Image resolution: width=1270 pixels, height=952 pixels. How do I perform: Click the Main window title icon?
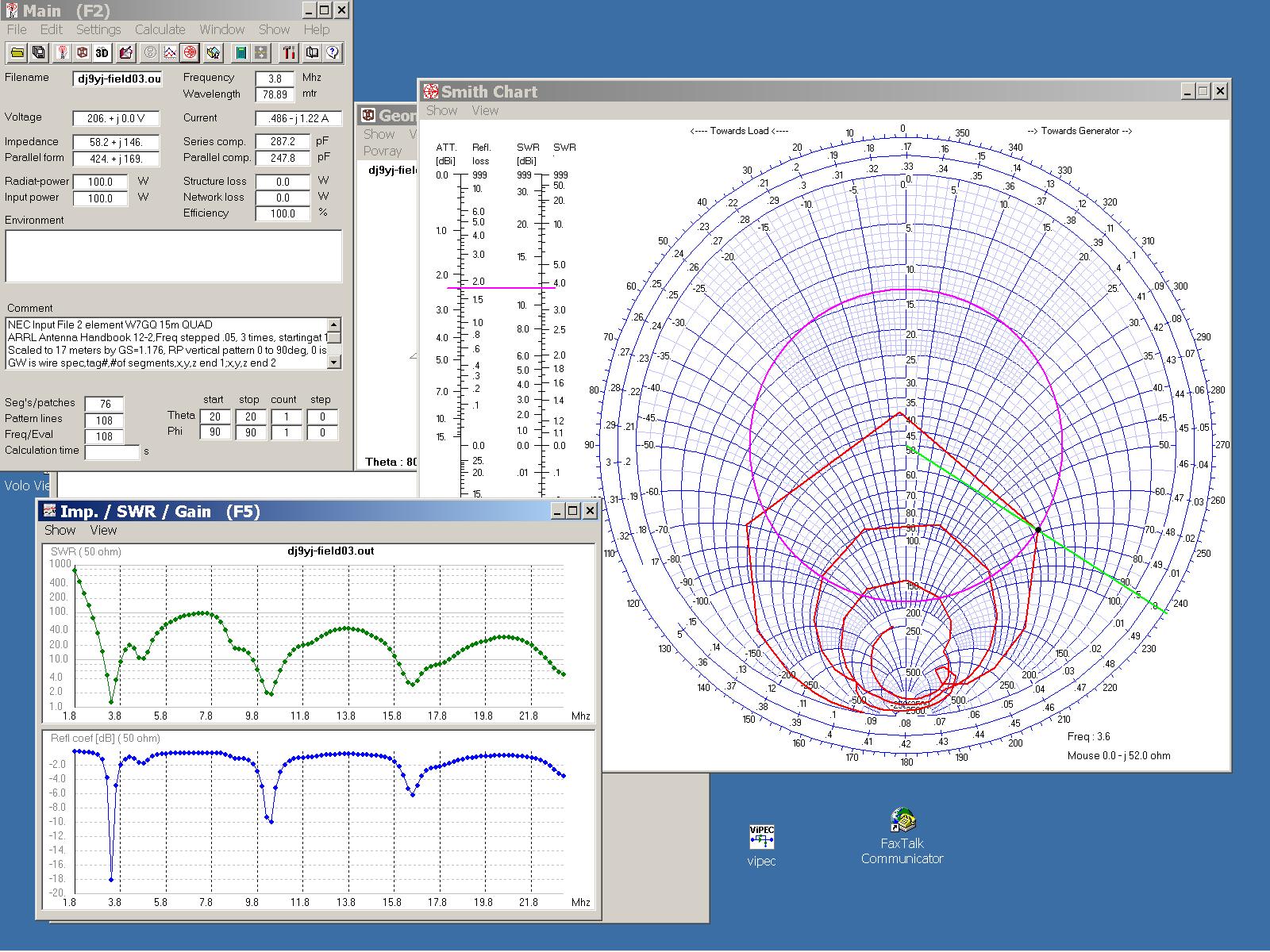click(12, 10)
